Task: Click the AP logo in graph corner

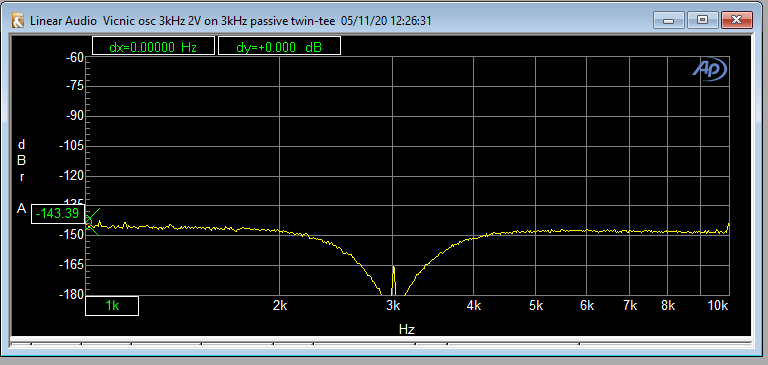Action: coord(710,71)
